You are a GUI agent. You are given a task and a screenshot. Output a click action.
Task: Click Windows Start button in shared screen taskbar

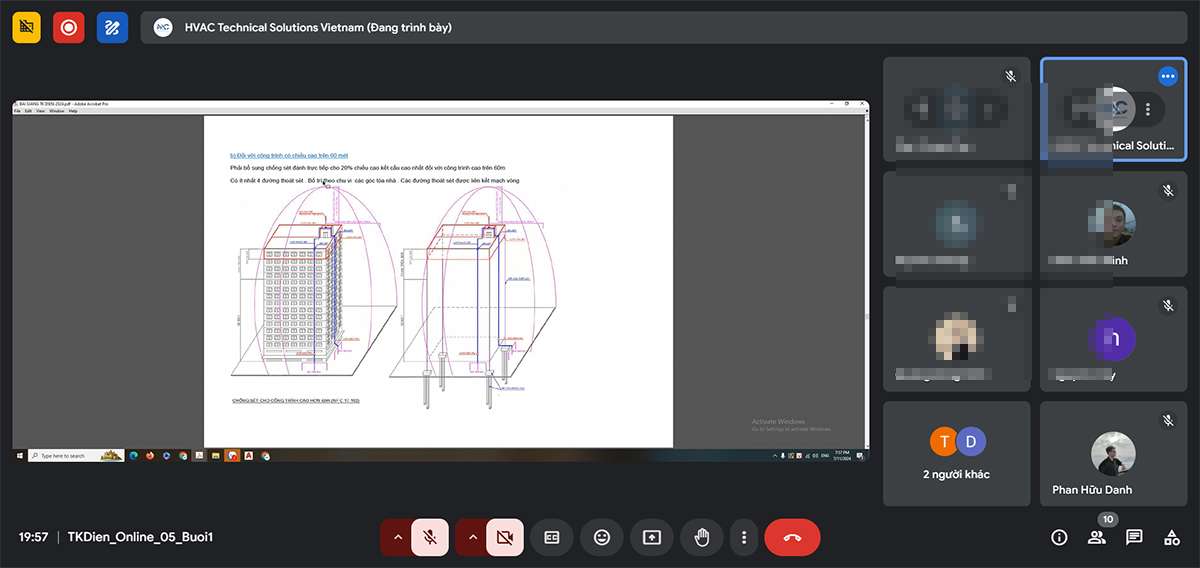(19, 455)
